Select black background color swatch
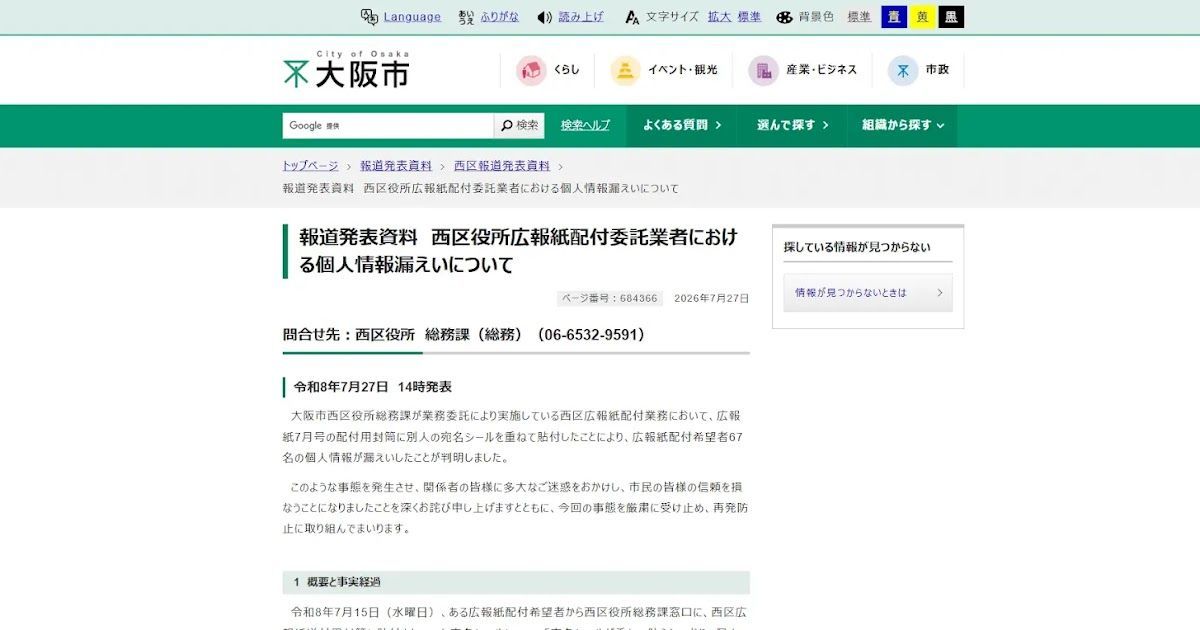This screenshot has width=1200, height=630. [x=951, y=17]
